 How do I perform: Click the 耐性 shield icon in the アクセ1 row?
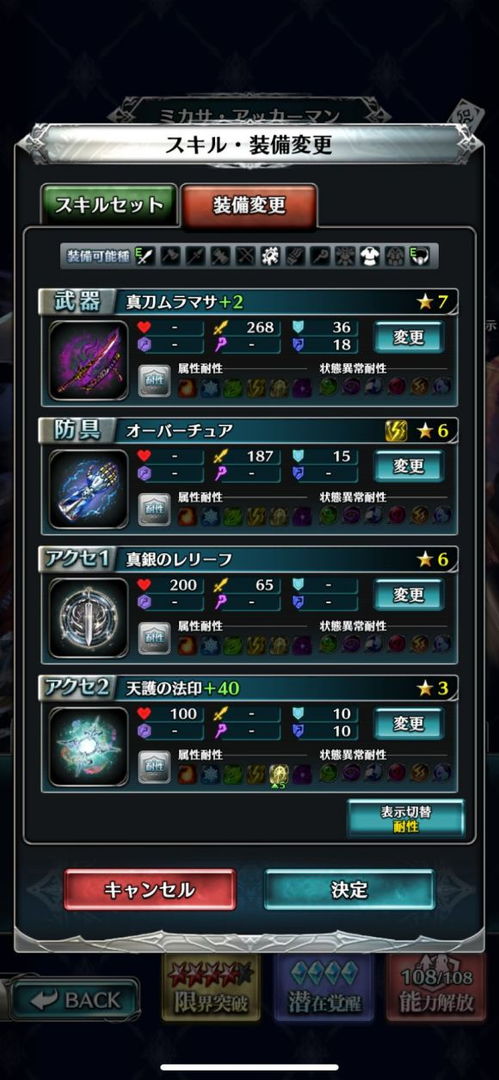pyautogui.click(x=154, y=638)
